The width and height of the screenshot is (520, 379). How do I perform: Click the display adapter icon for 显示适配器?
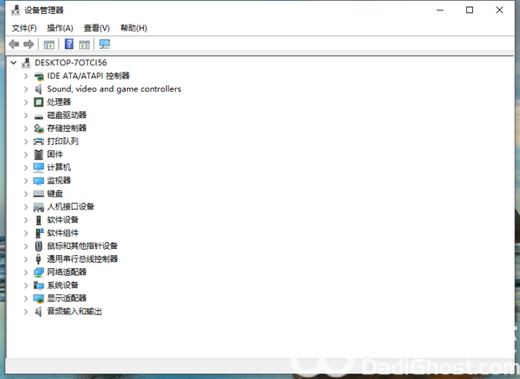[x=39, y=298]
